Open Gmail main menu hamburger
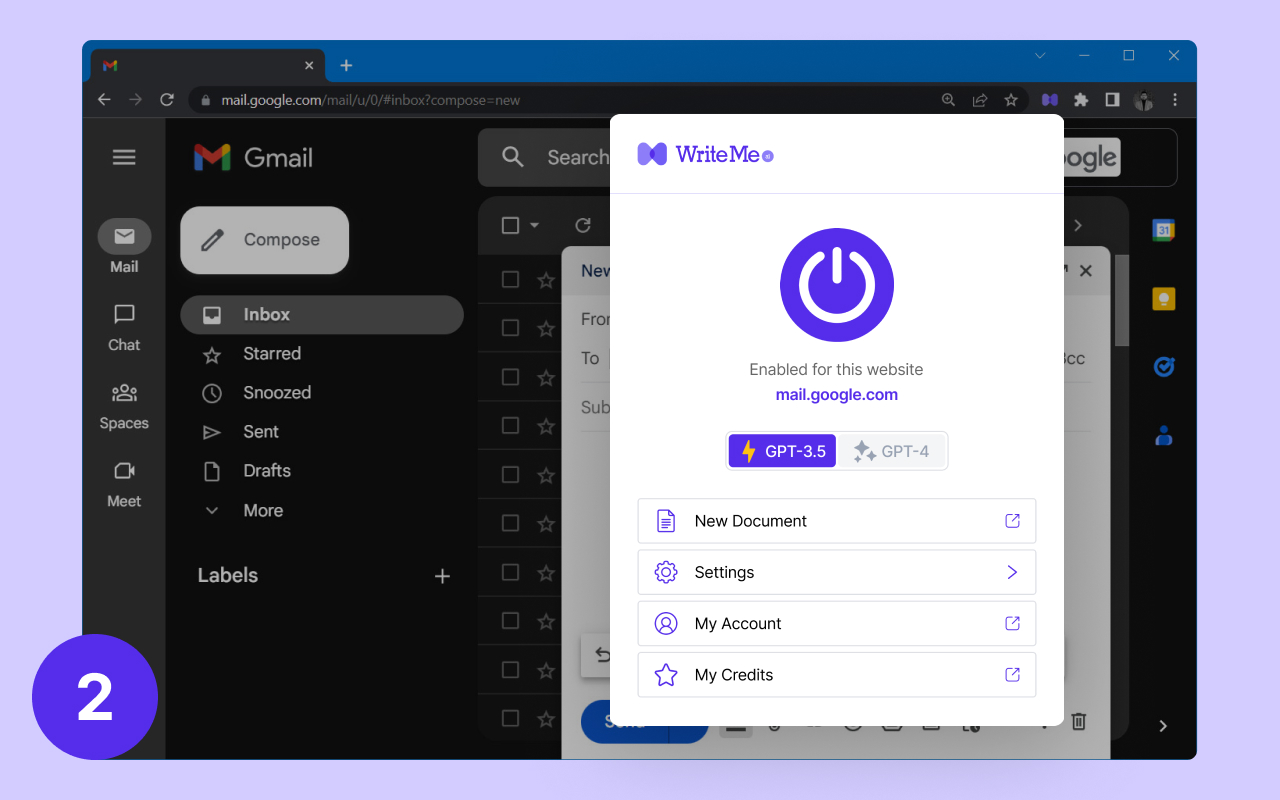The image size is (1280, 800). coord(124,157)
